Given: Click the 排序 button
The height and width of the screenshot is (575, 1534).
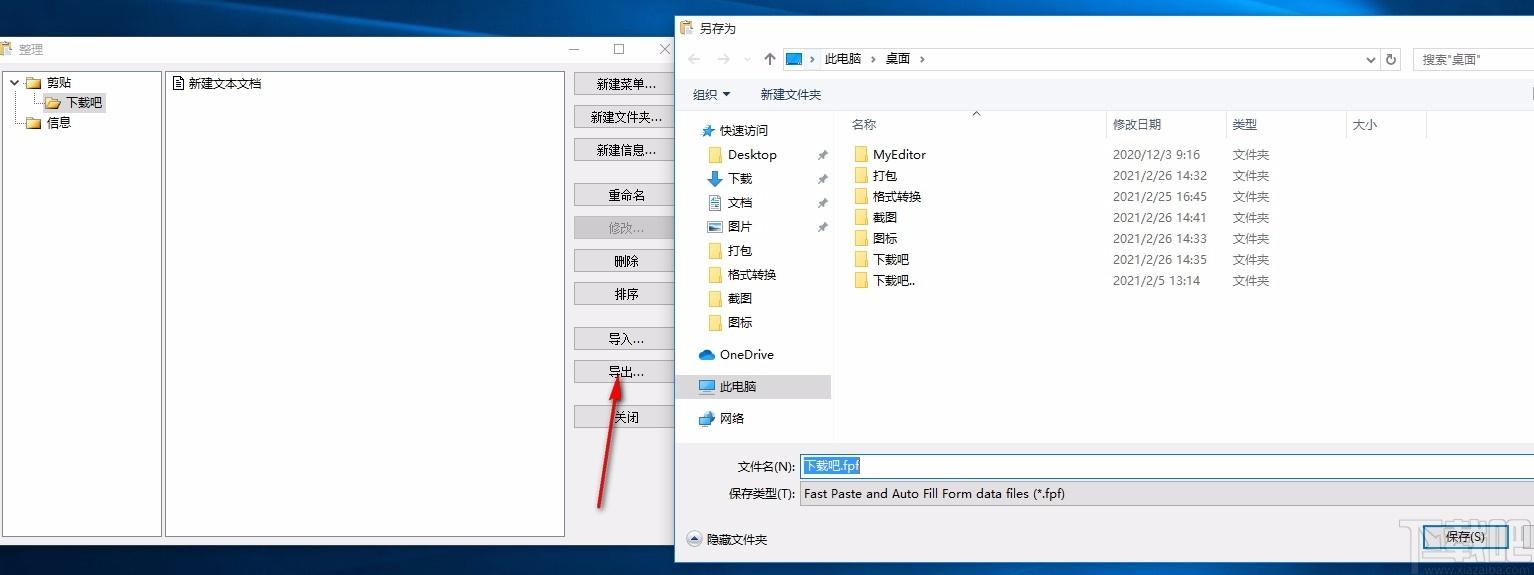Looking at the screenshot, I should tap(624, 294).
